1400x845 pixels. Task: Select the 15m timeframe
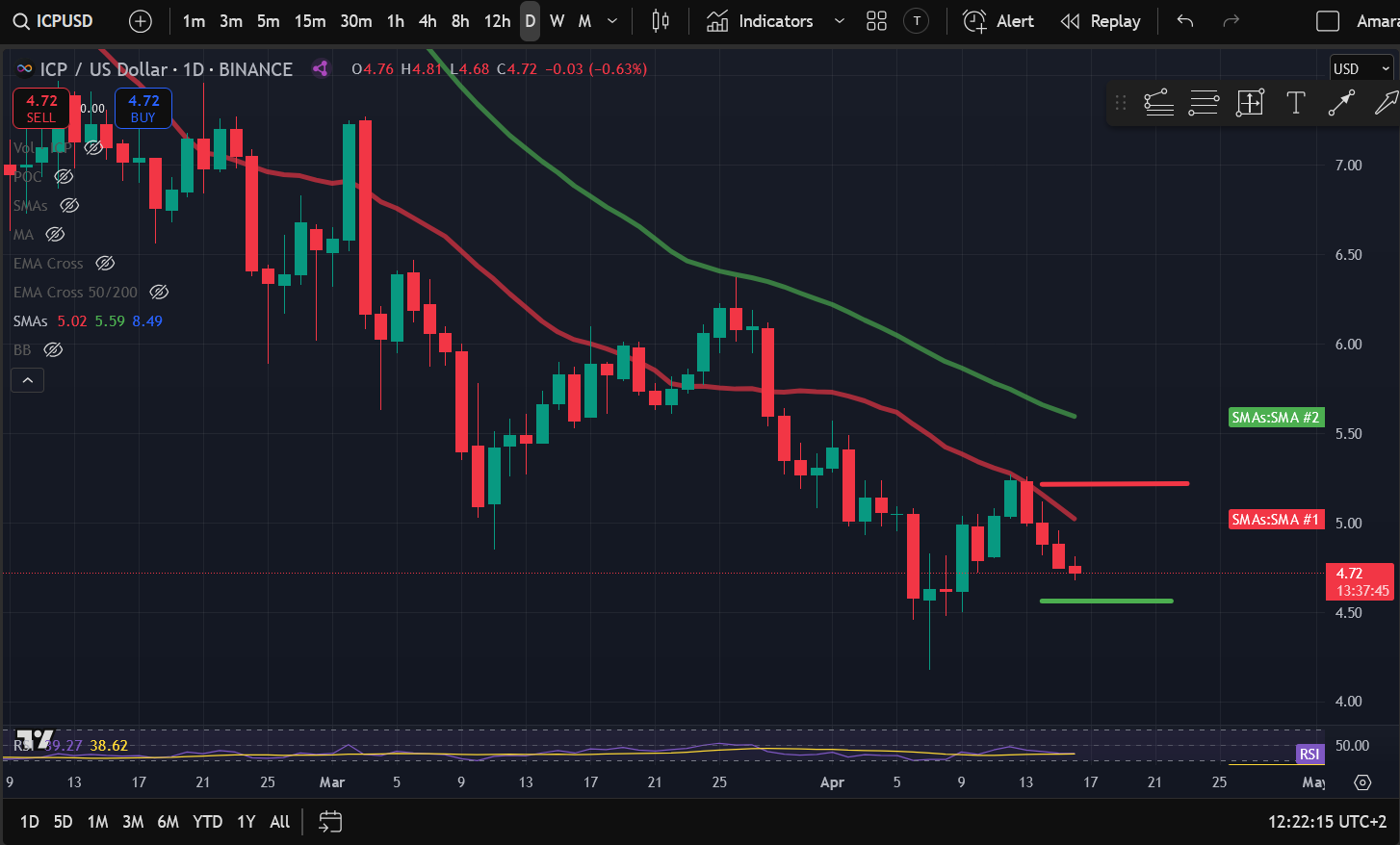tap(310, 21)
